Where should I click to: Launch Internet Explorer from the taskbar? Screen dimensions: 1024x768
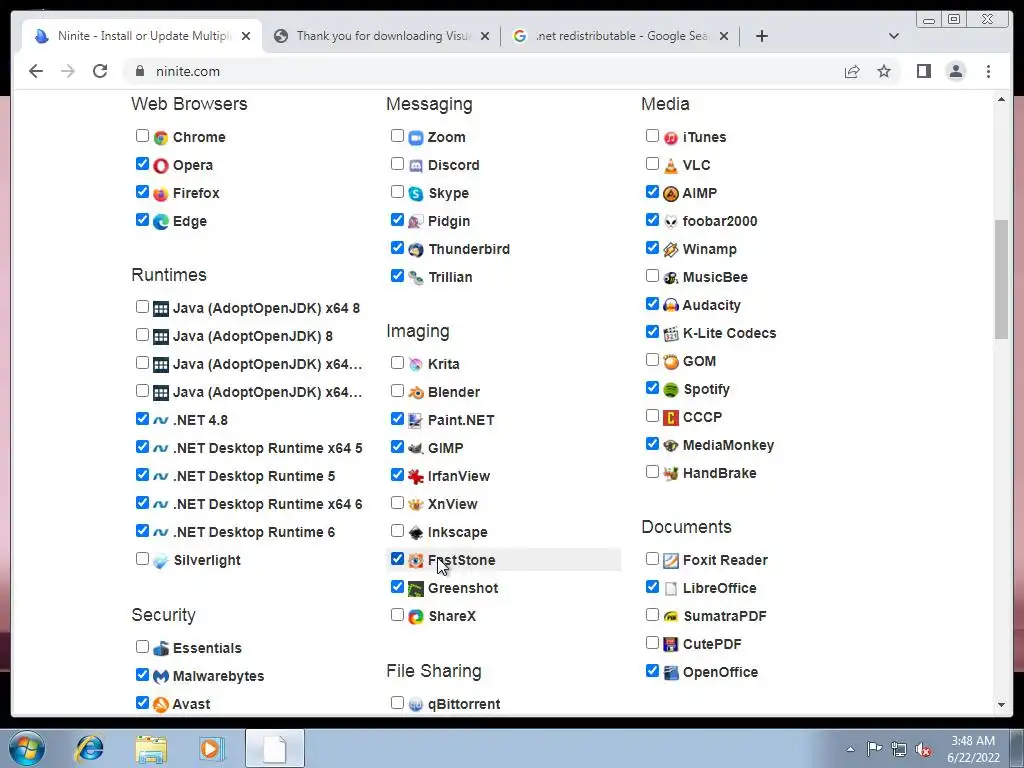point(89,748)
